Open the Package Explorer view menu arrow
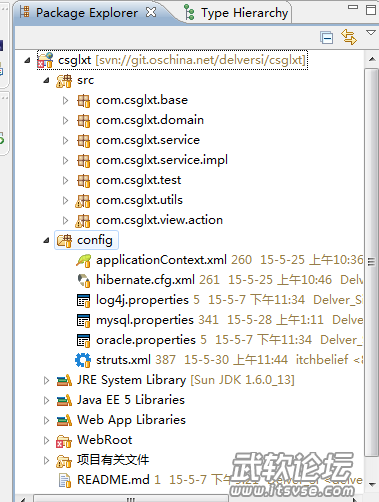The width and height of the screenshot is (379, 502). coord(371,33)
